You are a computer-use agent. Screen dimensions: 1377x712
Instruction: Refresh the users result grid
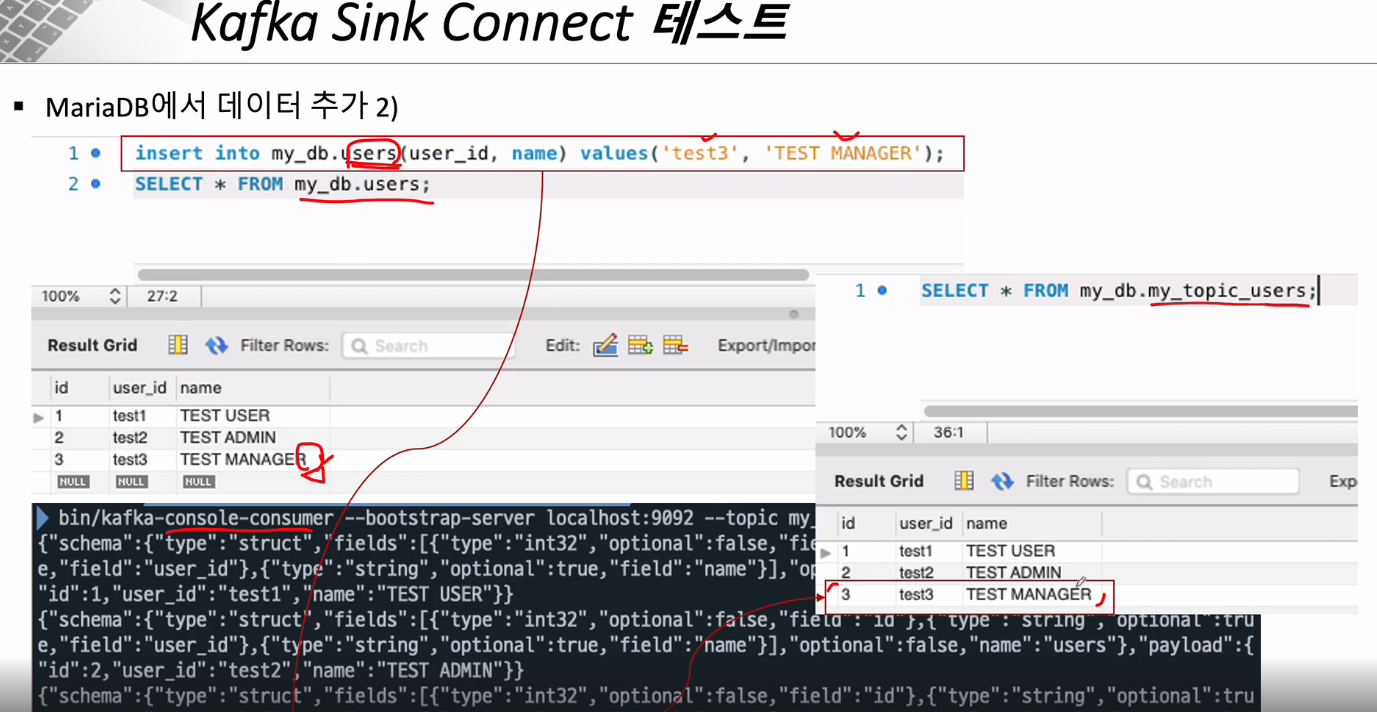216,345
